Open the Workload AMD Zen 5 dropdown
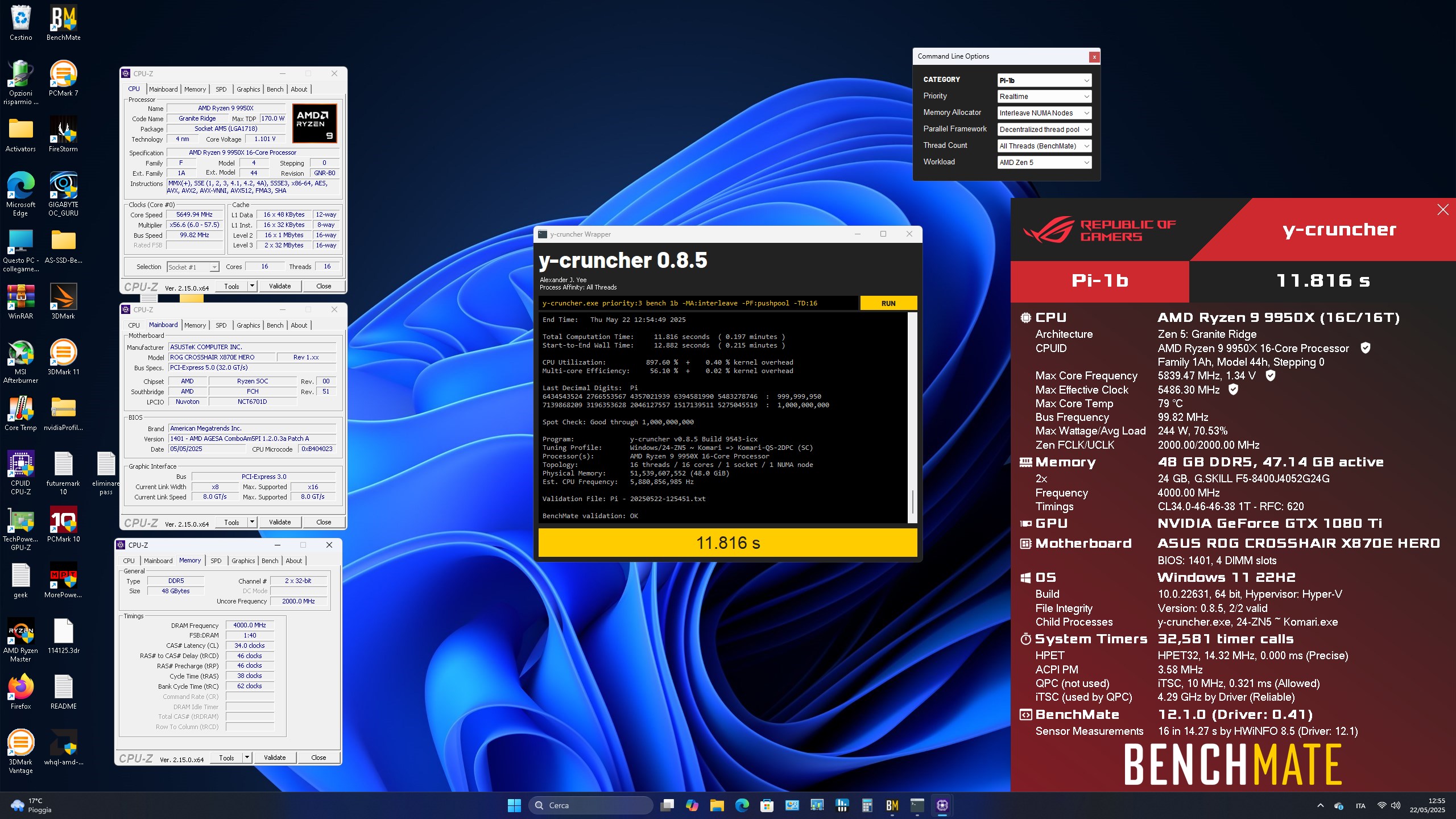Image resolution: width=1456 pixels, height=819 pixels. 1044,163
